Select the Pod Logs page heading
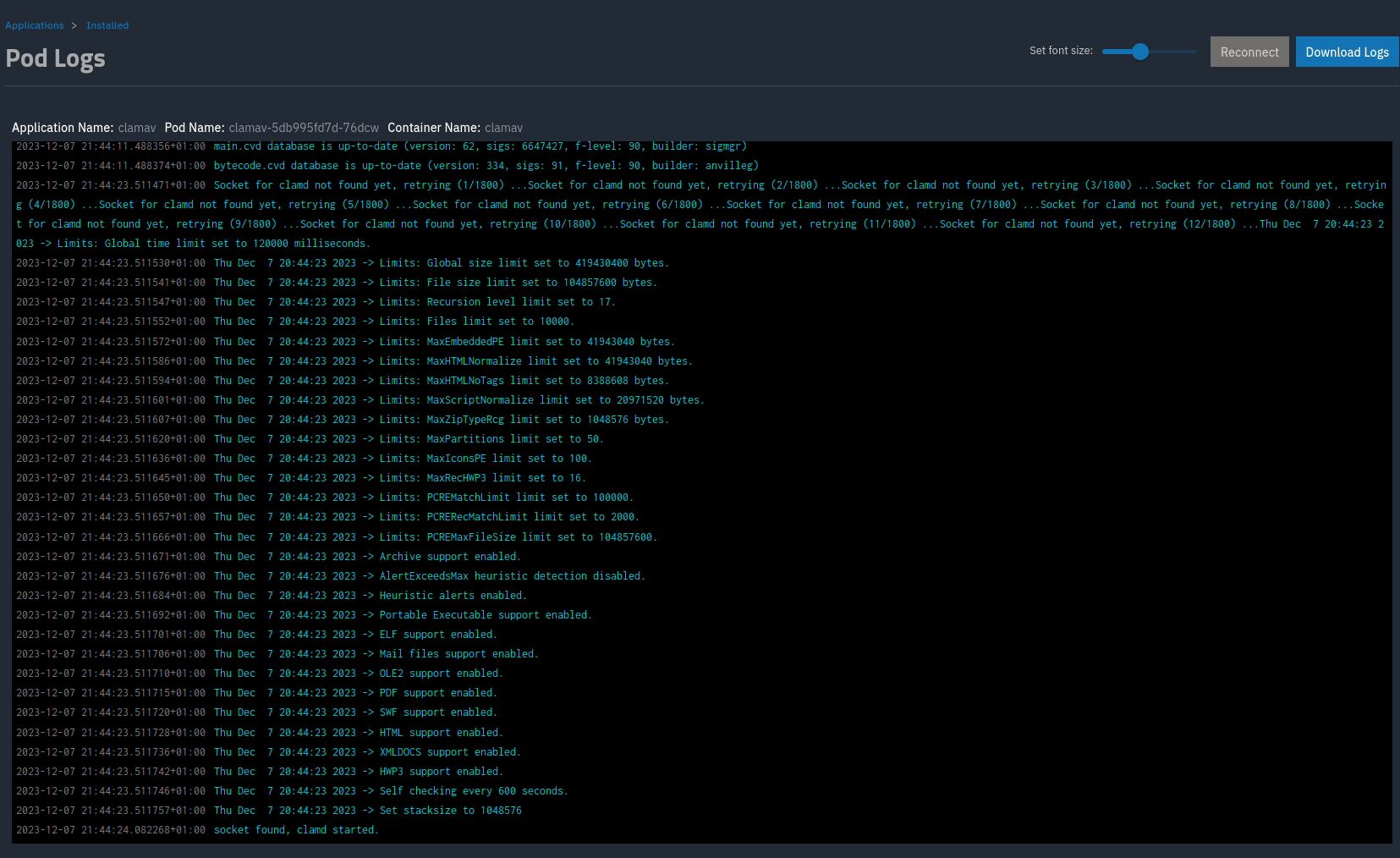 (56, 58)
